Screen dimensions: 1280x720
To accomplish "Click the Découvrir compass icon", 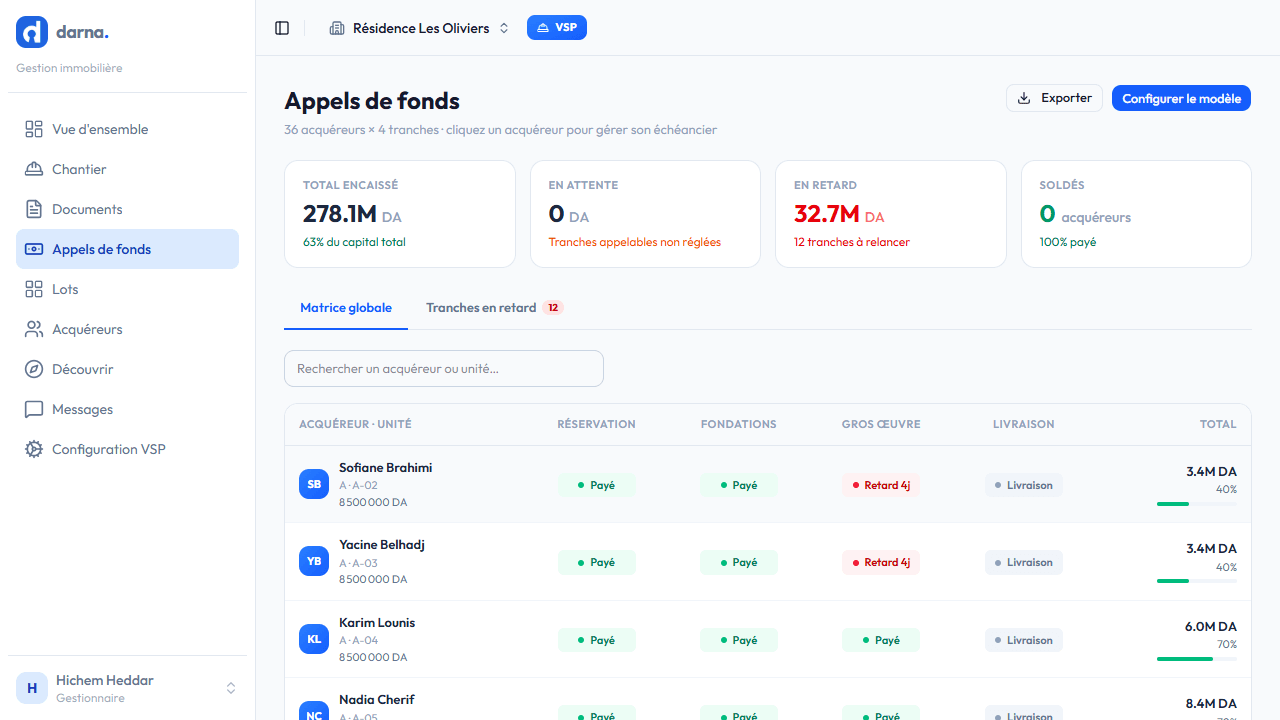I will pos(34,369).
